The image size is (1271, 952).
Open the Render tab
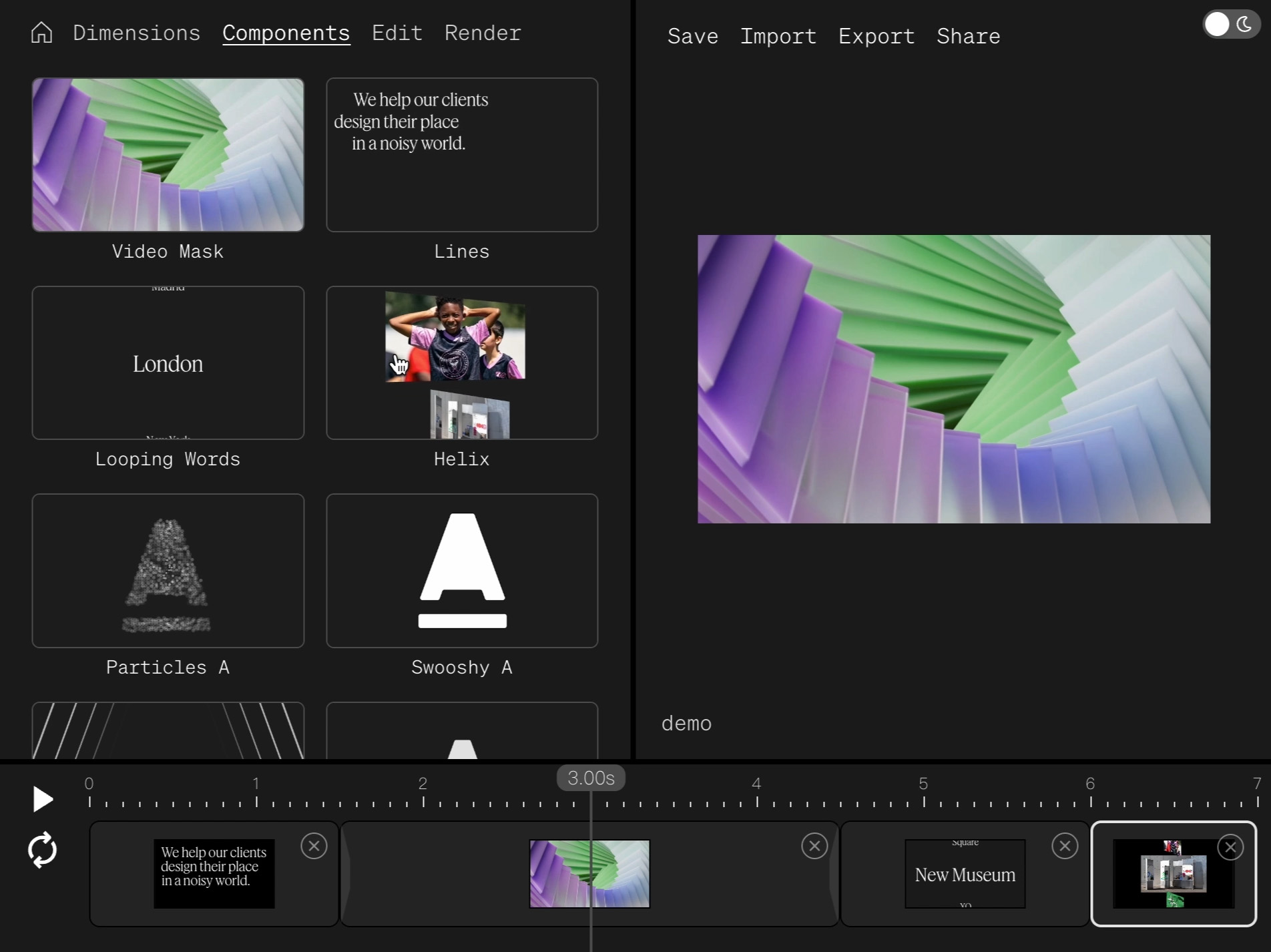click(x=483, y=33)
